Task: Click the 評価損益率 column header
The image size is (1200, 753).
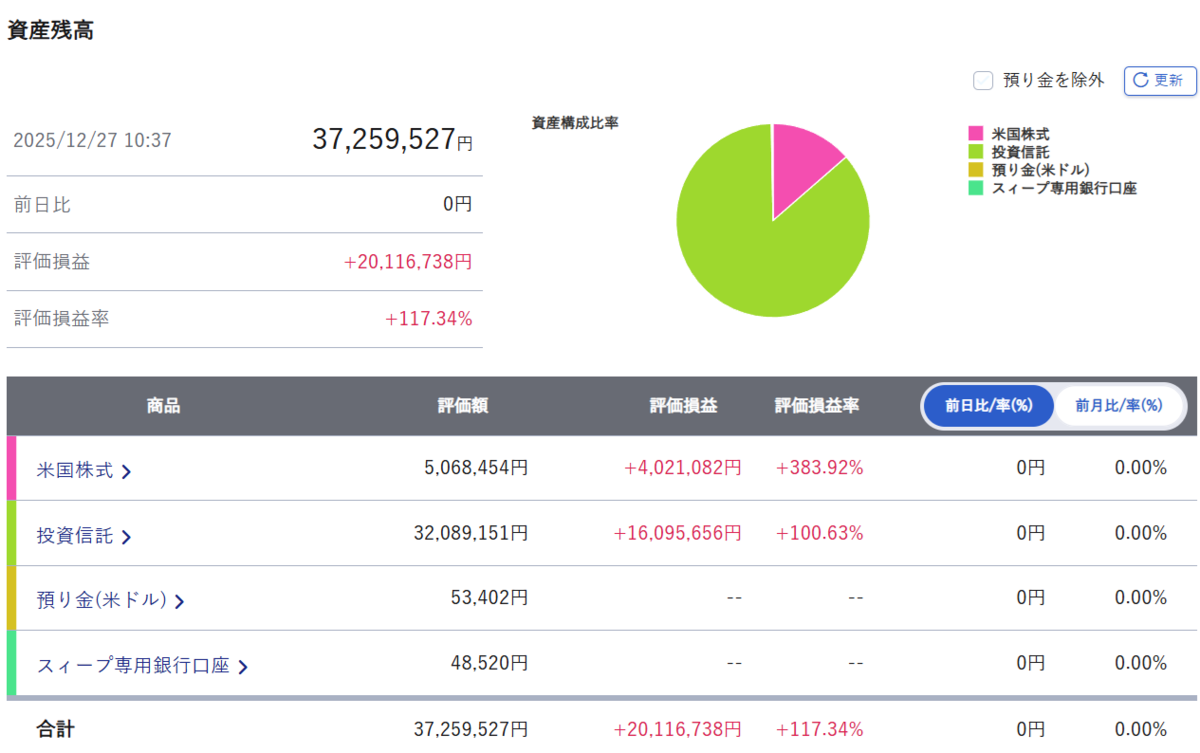Action: pyautogui.click(x=817, y=406)
